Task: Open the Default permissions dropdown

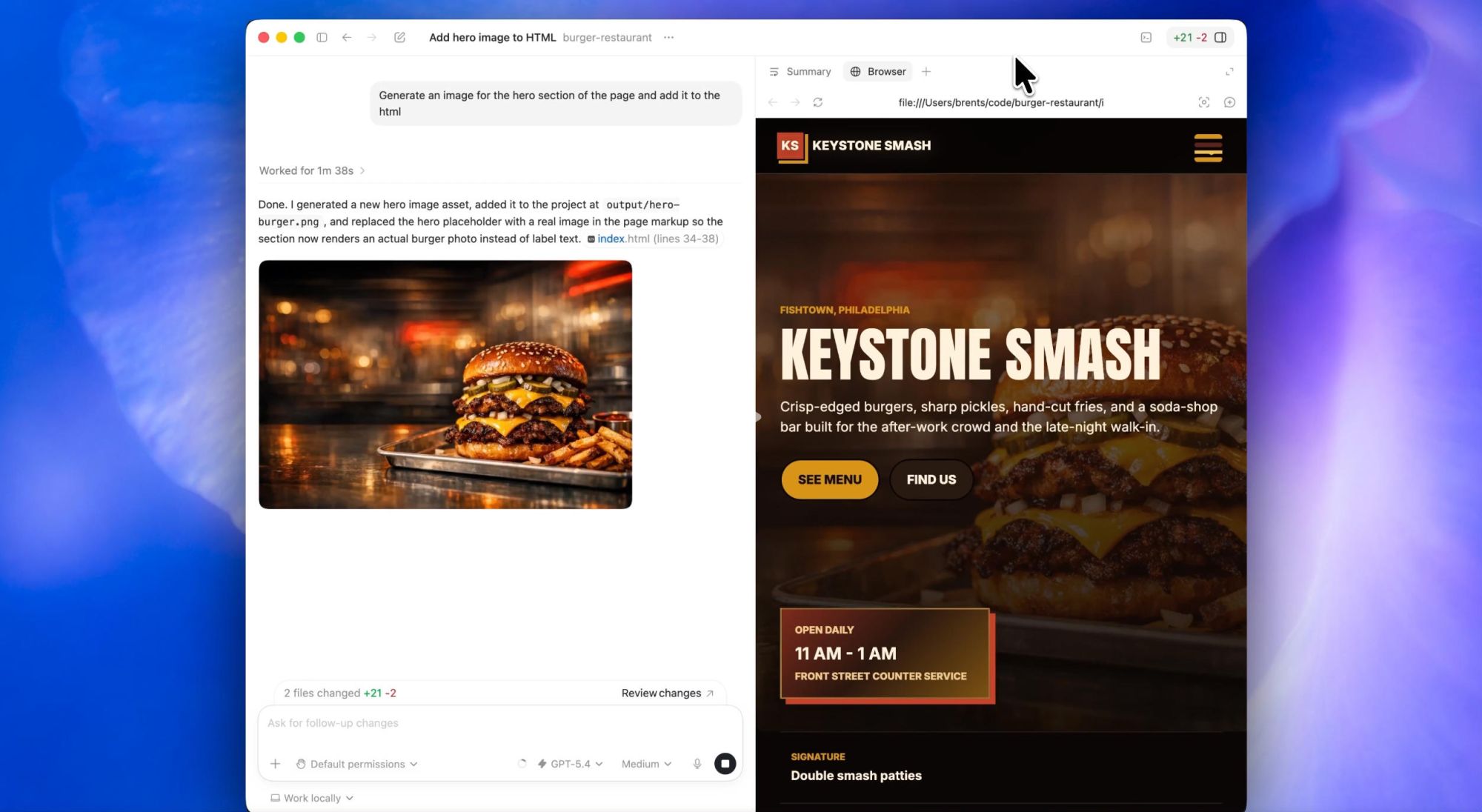Action: [357, 764]
